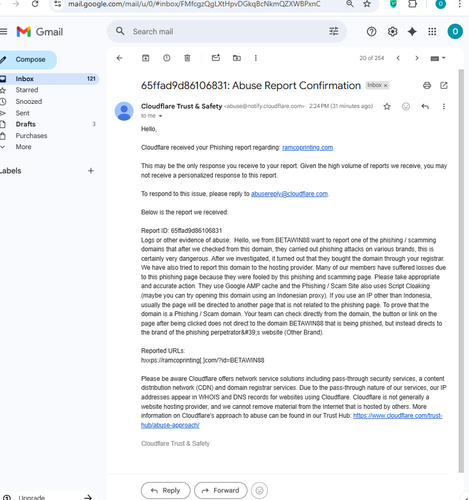Screen dimensions: 469x500
Task: Reload the page in browser
Action: coord(35,4)
